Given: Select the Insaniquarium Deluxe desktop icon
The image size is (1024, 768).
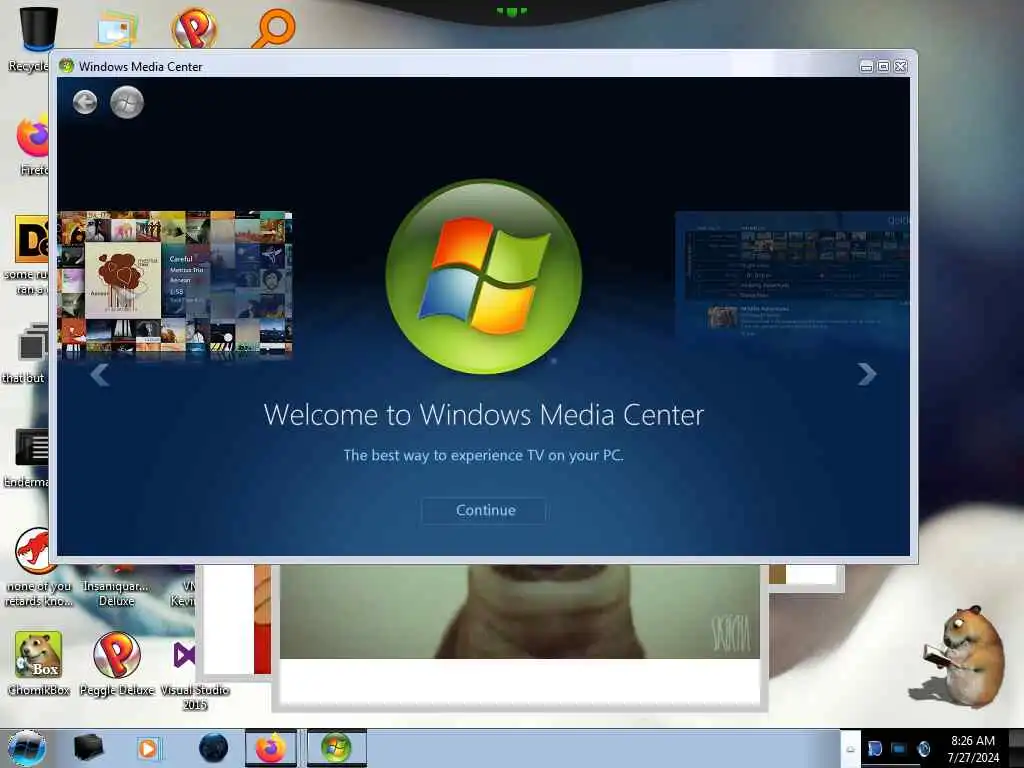Looking at the screenshot, I should coord(116,588).
